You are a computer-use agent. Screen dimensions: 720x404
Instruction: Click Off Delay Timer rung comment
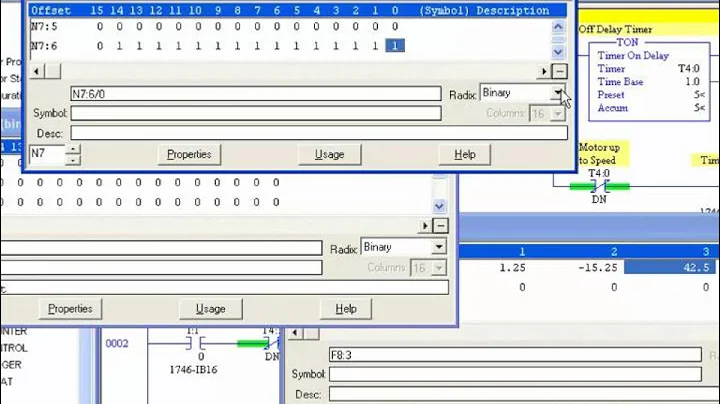click(615, 29)
